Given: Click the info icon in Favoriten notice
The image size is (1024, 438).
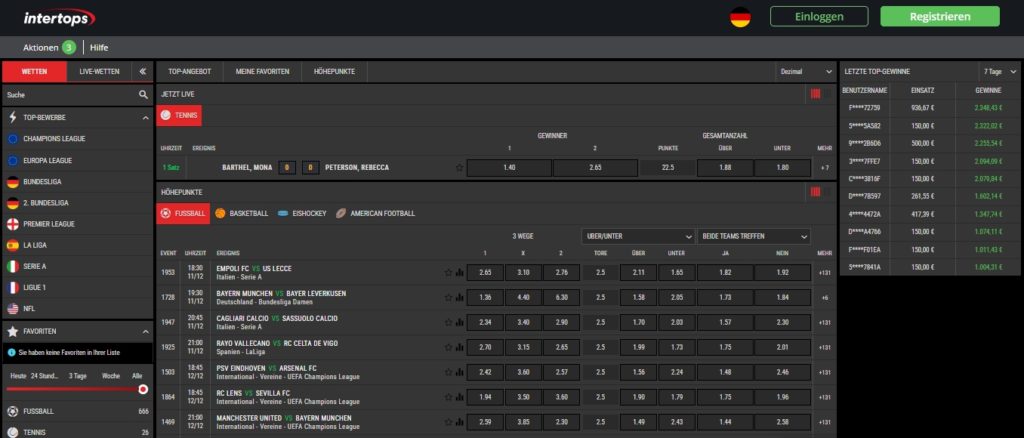Looking at the screenshot, I should pyautogui.click(x=11, y=352).
